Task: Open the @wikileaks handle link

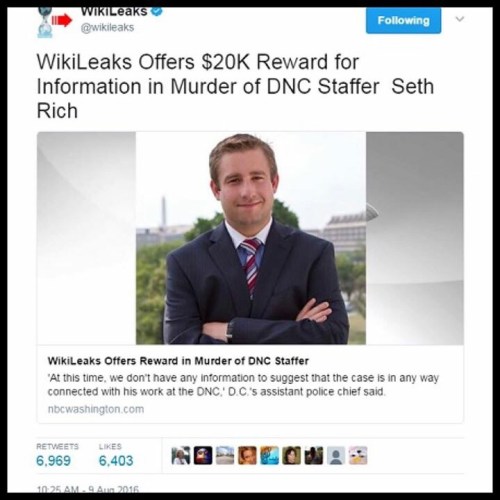Action: (x=107, y=27)
